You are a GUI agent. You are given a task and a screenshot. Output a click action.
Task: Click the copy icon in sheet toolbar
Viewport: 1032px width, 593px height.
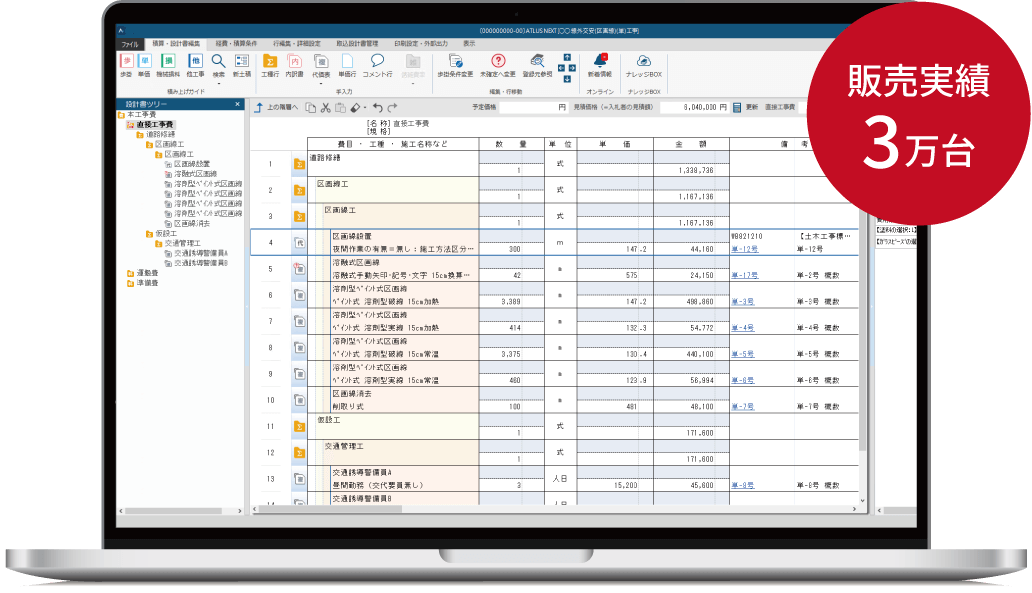(x=311, y=107)
